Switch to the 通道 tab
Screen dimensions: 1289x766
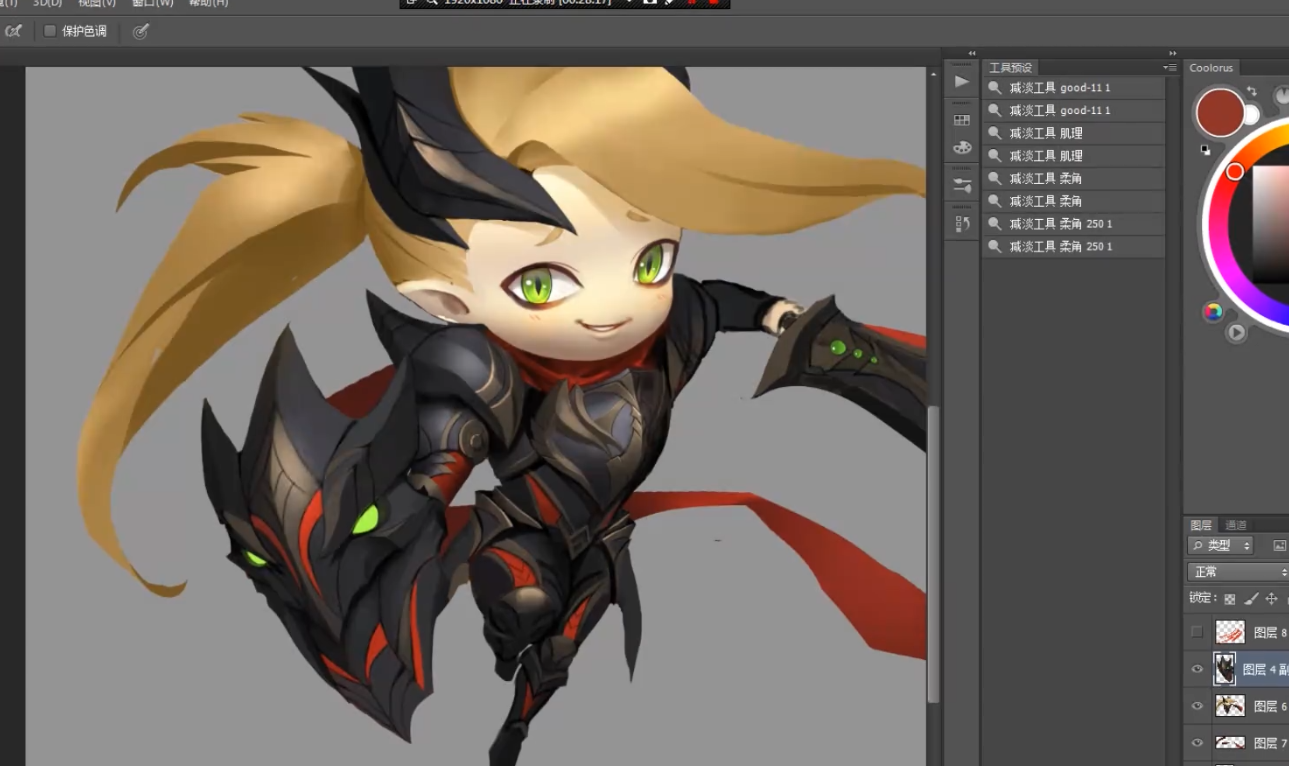point(1236,525)
